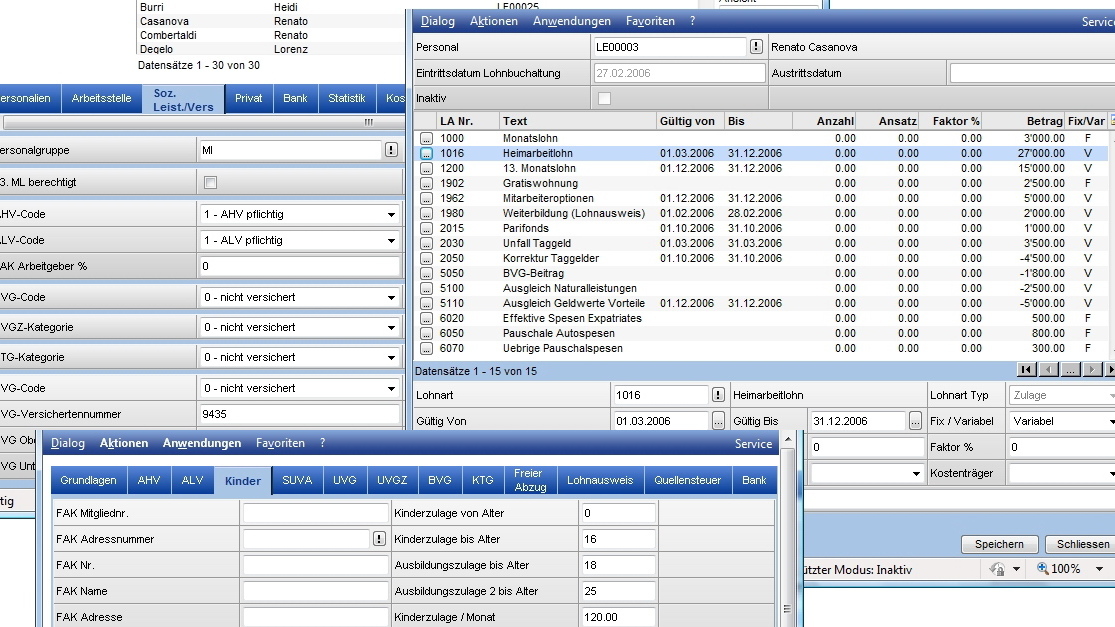The width and height of the screenshot is (1115, 627).
Task: Open the row detail button for 5100 Ausgleich Naturalleistungen
Action: (426, 289)
